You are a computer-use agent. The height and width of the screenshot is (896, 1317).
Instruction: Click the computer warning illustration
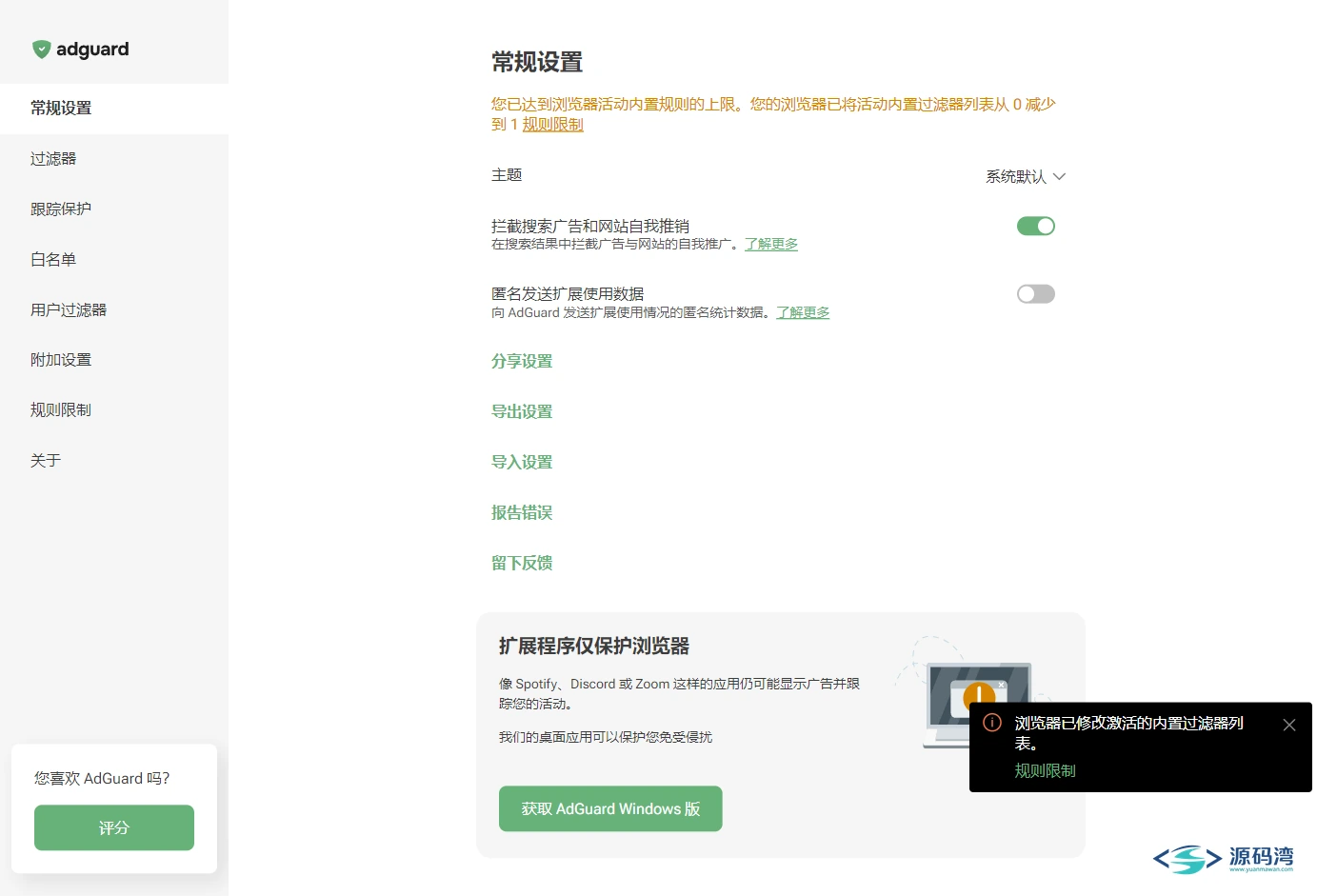coord(977,693)
